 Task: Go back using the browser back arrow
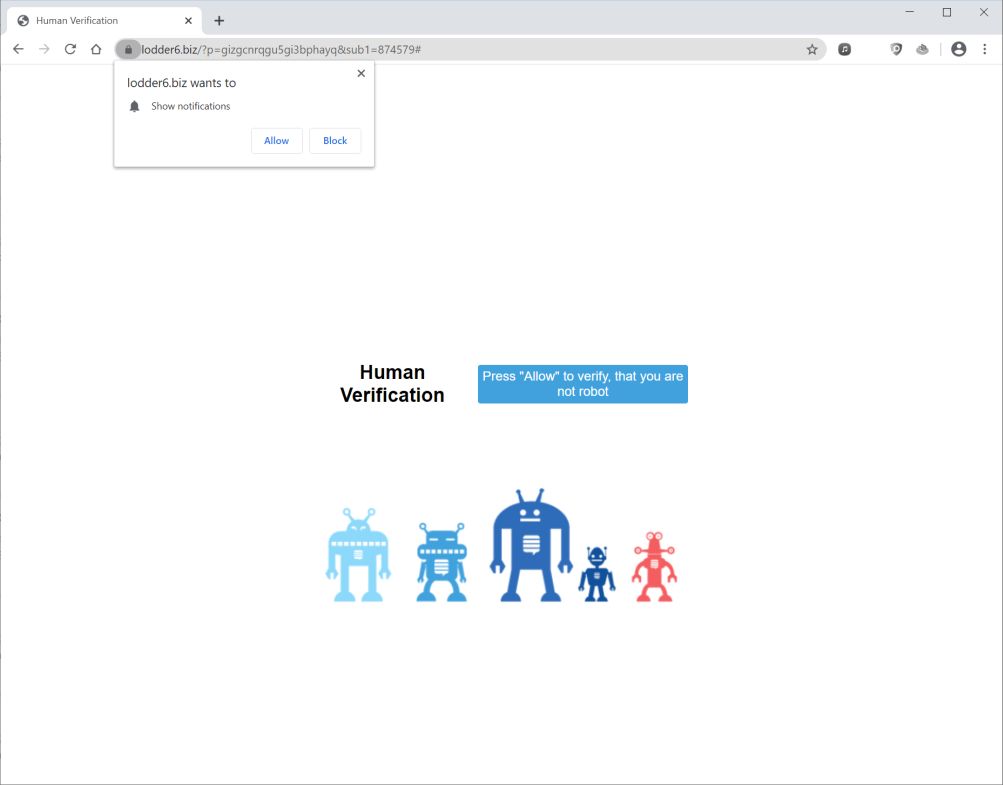click(x=18, y=49)
